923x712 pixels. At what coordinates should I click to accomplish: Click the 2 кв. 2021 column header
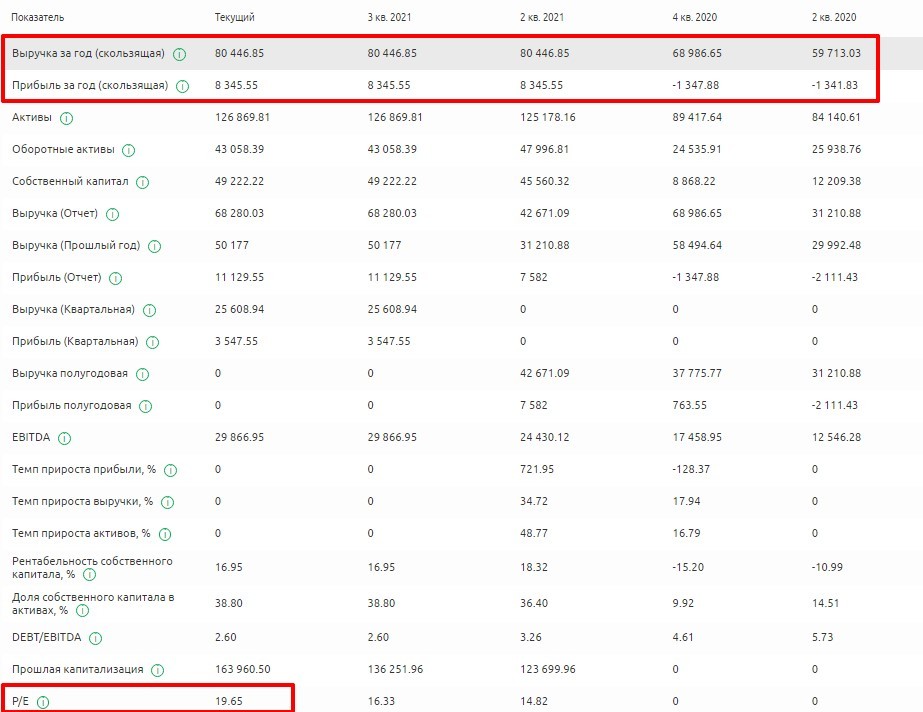[x=540, y=18]
